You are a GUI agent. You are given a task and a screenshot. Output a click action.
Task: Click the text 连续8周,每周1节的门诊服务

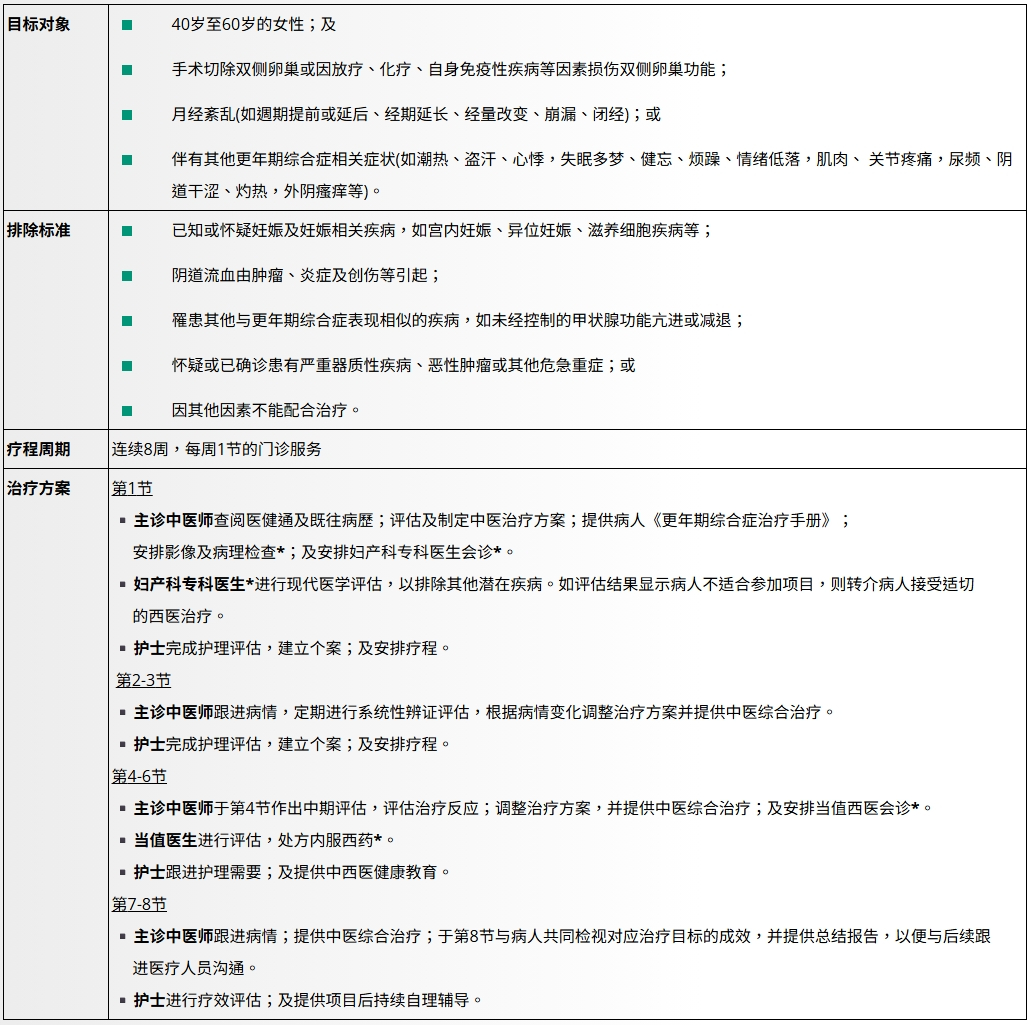pos(217,449)
